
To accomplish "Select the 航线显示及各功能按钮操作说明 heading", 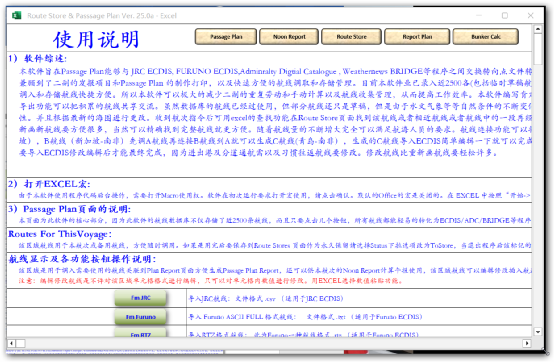I will (82, 259).
